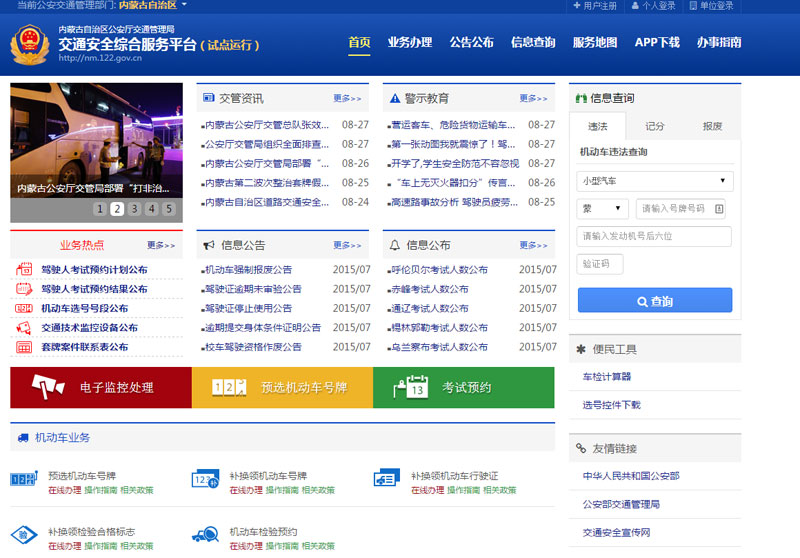Click the 补换领机动车号牌 service icon
This screenshot has height=558, width=800.
(x=205, y=478)
